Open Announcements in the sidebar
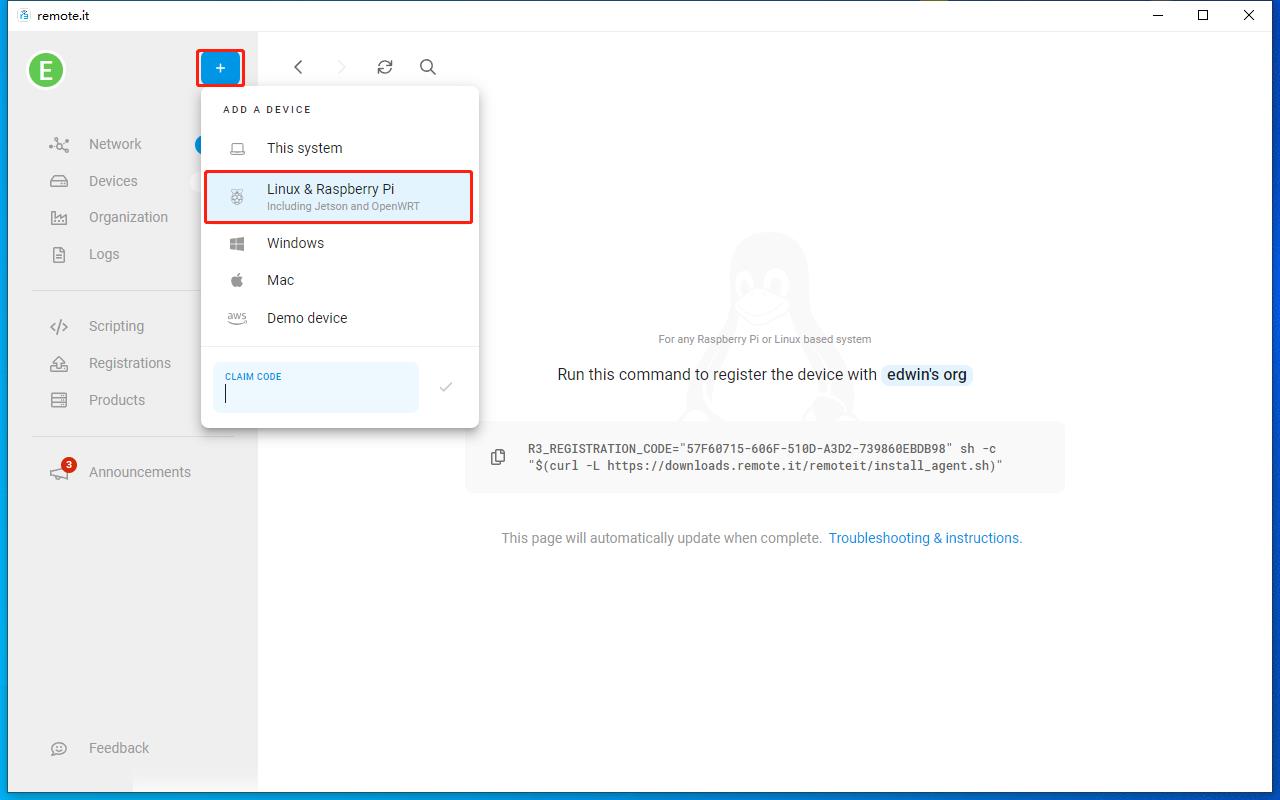 [140, 472]
